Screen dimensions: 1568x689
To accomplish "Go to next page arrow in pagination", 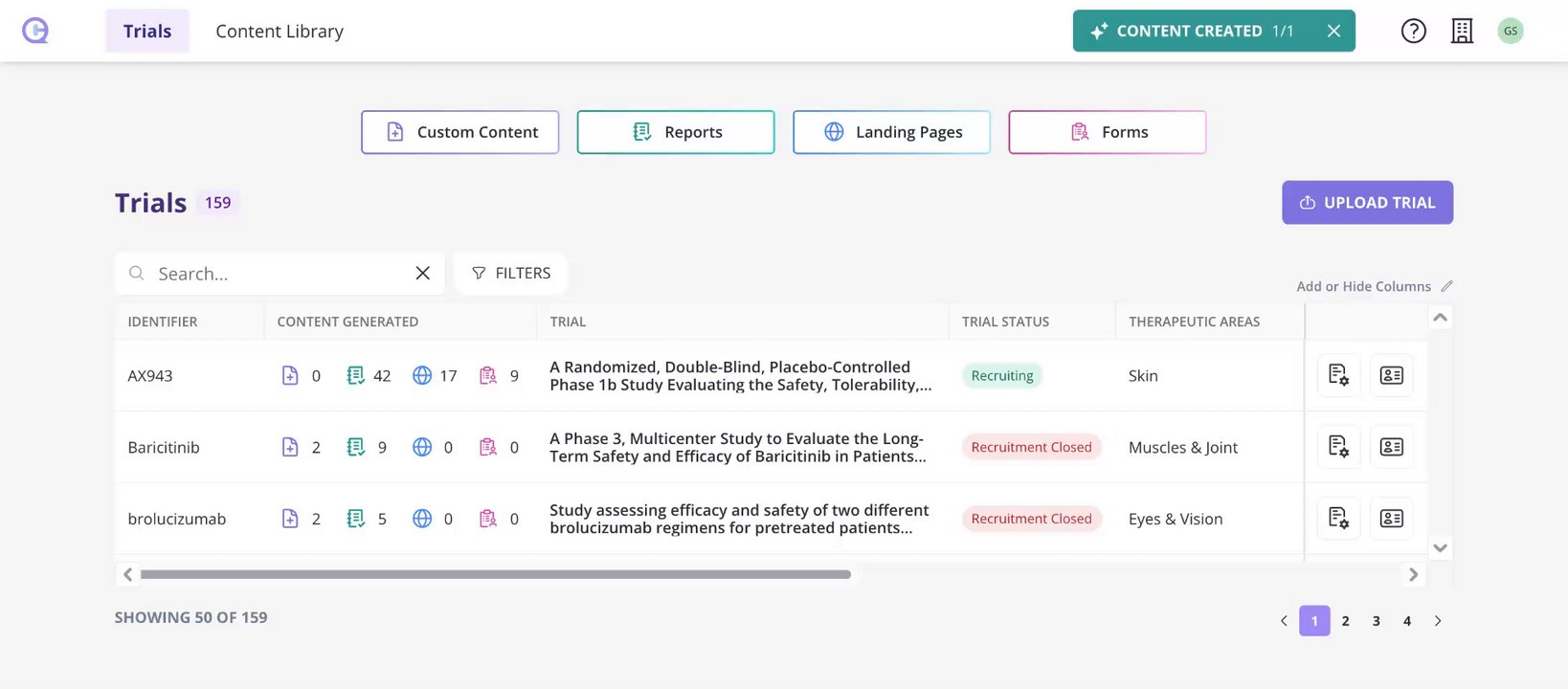I will point(1438,621).
